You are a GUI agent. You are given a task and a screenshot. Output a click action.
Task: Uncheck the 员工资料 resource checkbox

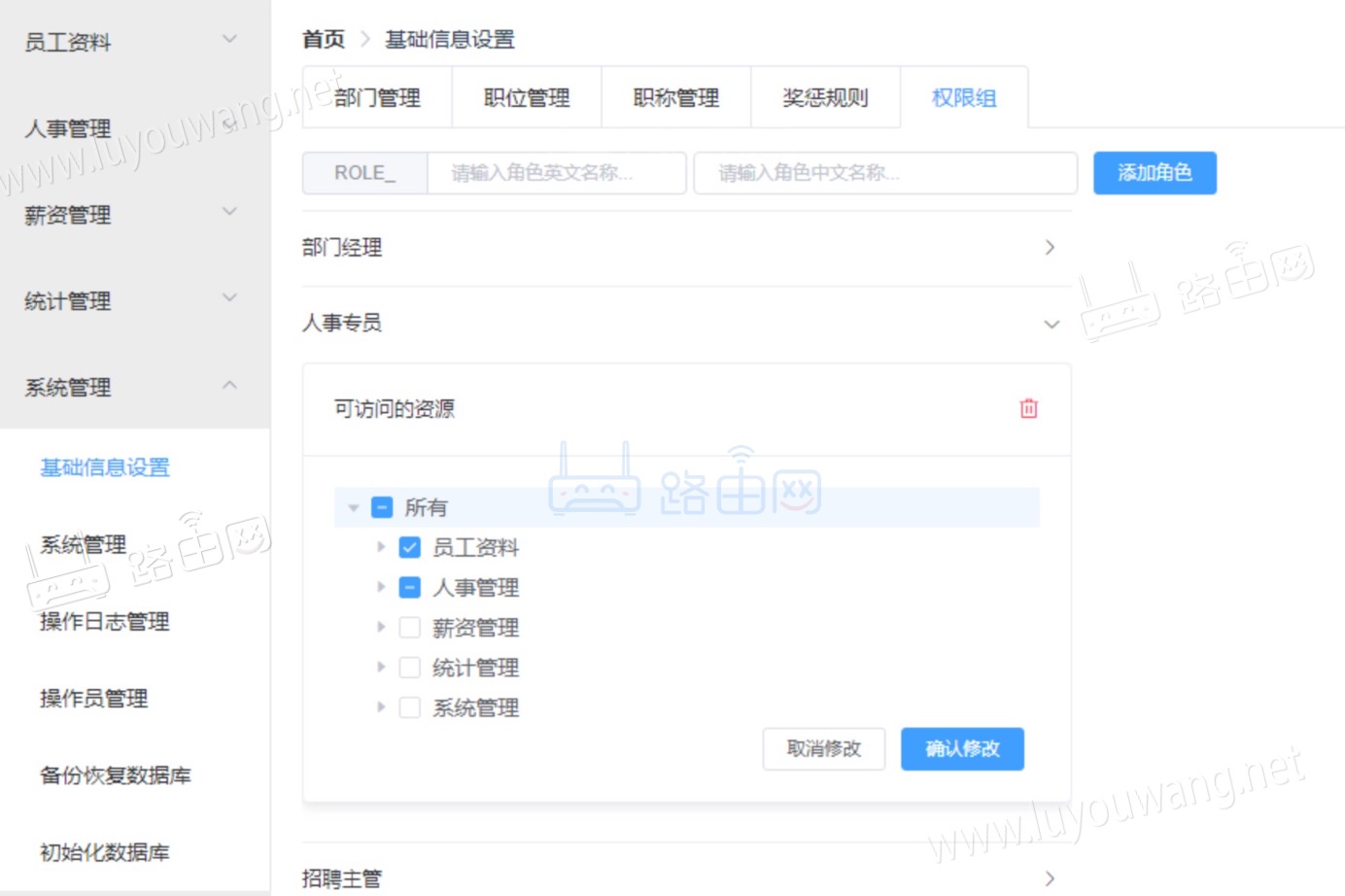(x=409, y=547)
